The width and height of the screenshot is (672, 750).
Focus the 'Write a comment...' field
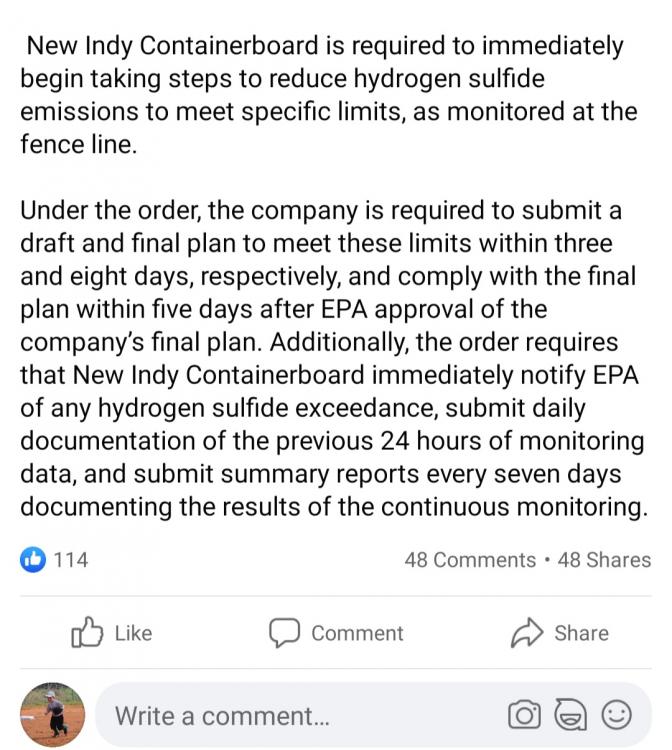coord(300,716)
